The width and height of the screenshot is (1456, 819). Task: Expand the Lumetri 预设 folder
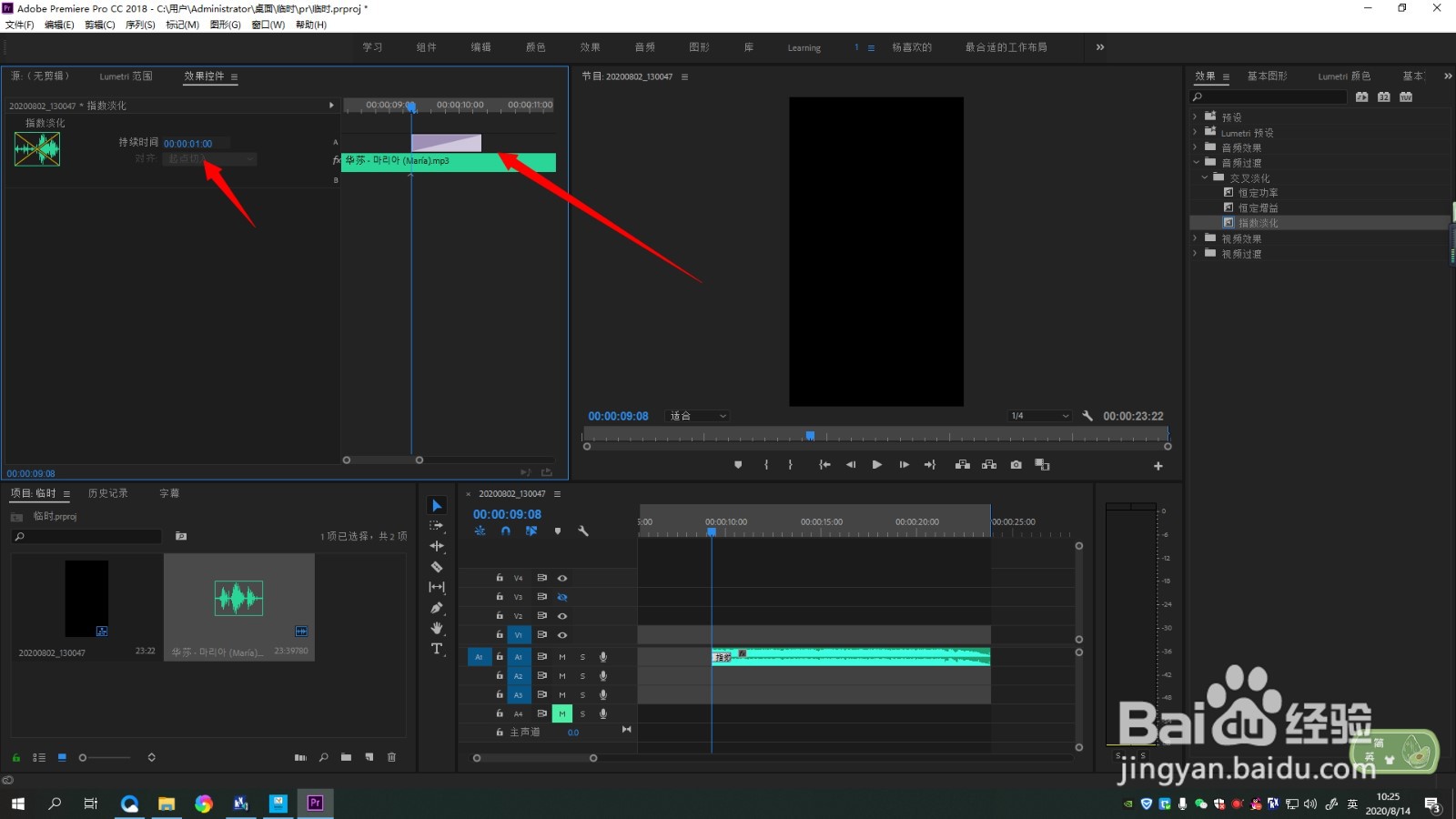(1195, 132)
